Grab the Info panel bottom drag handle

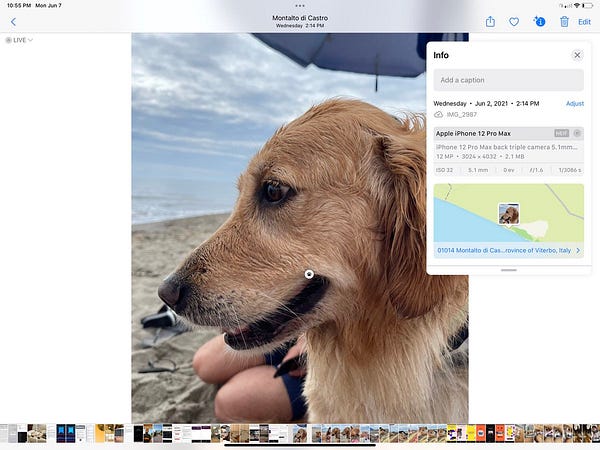pyautogui.click(x=509, y=270)
